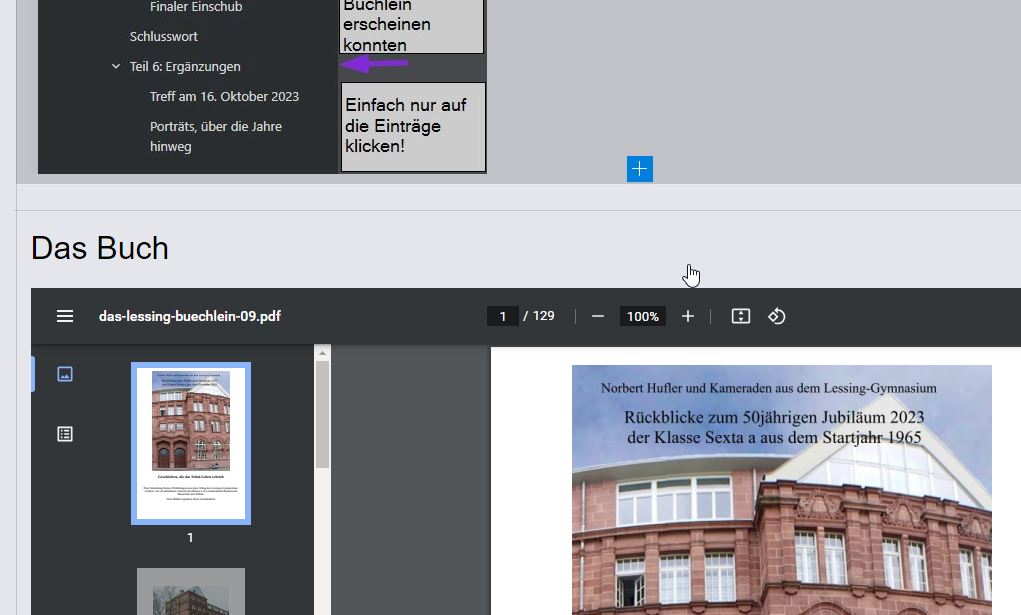Viewport: 1021px width, 615px height.
Task: Open Treff am 16. Oktober 2023 entry
Action: 224,96
